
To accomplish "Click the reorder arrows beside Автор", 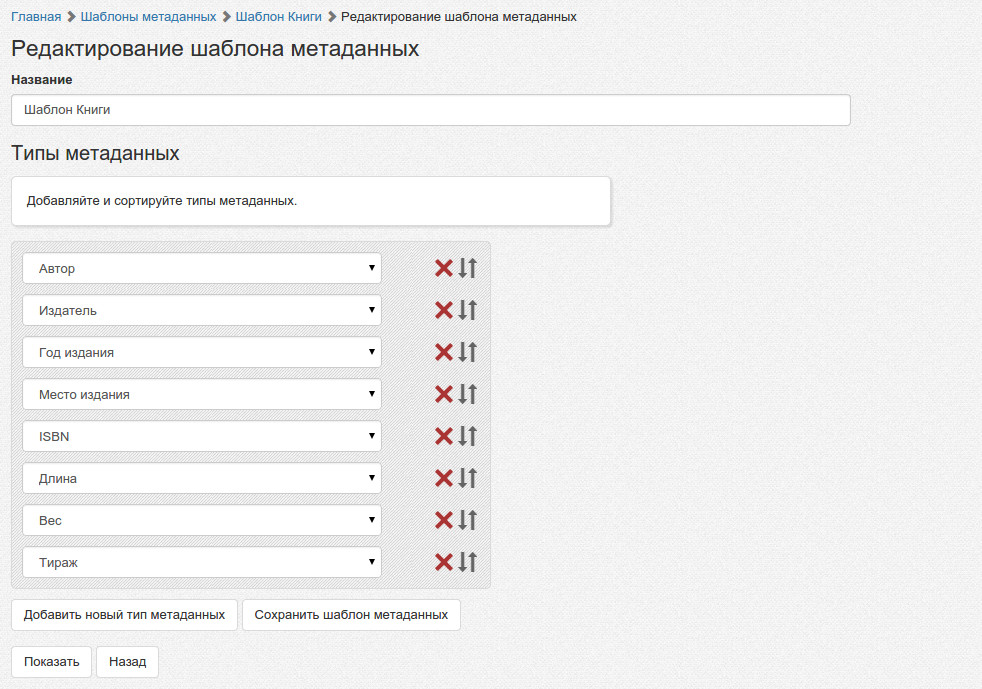I will (468, 268).
